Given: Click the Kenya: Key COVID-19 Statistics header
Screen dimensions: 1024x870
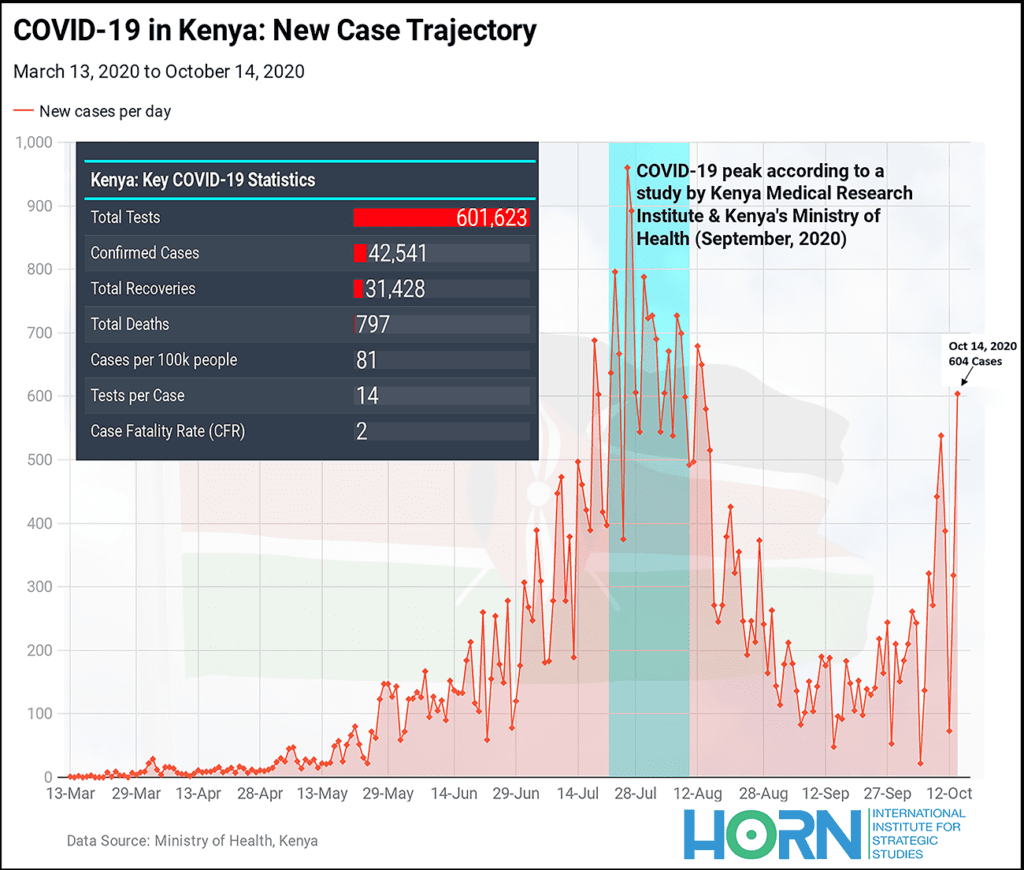Looking at the screenshot, I should [x=203, y=181].
